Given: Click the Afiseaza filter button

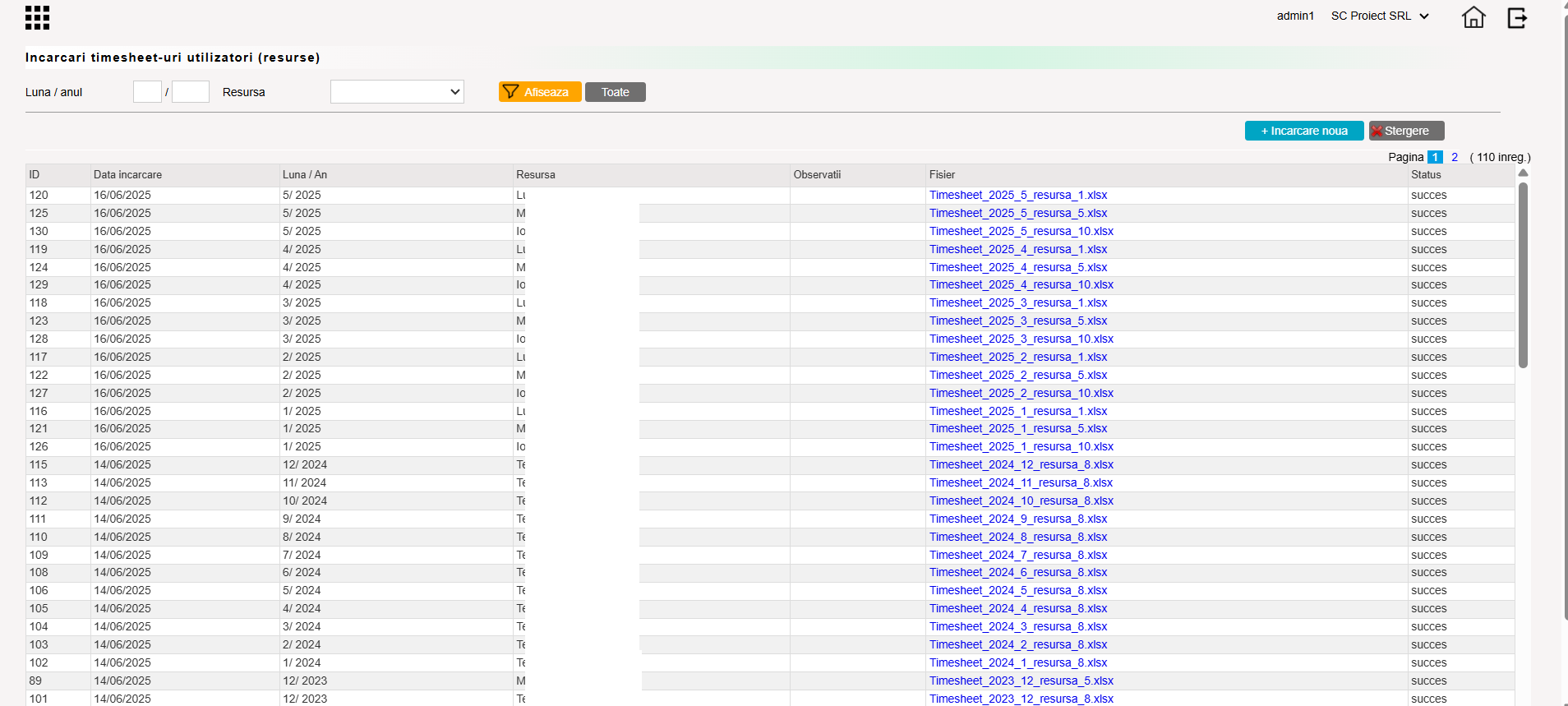Looking at the screenshot, I should click(540, 92).
